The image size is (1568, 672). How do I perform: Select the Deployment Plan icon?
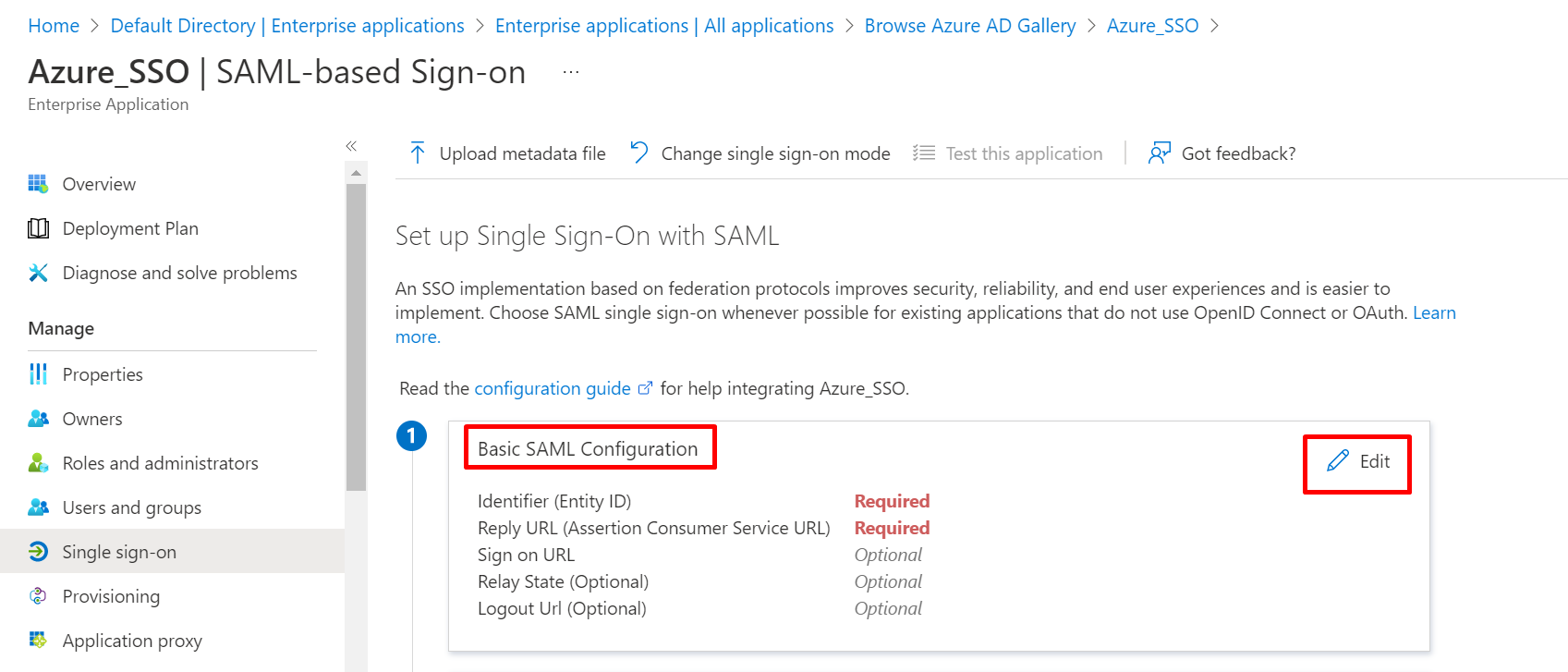click(x=38, y=228)
